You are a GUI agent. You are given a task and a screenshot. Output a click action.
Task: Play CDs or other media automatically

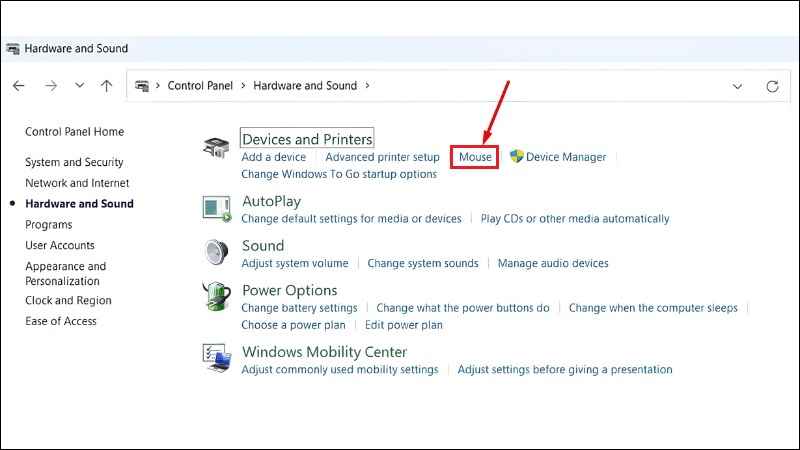[x=574, y=219]
